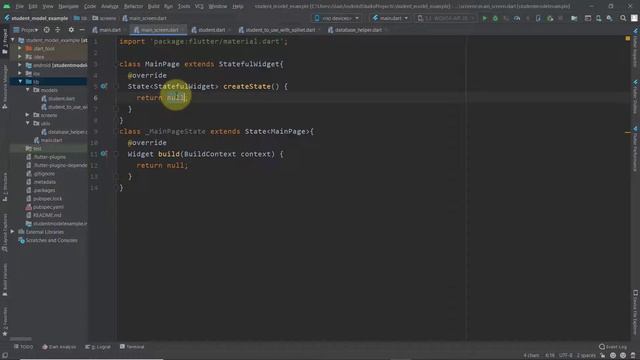Collapse the utils folder arrow

coord(28,123)
